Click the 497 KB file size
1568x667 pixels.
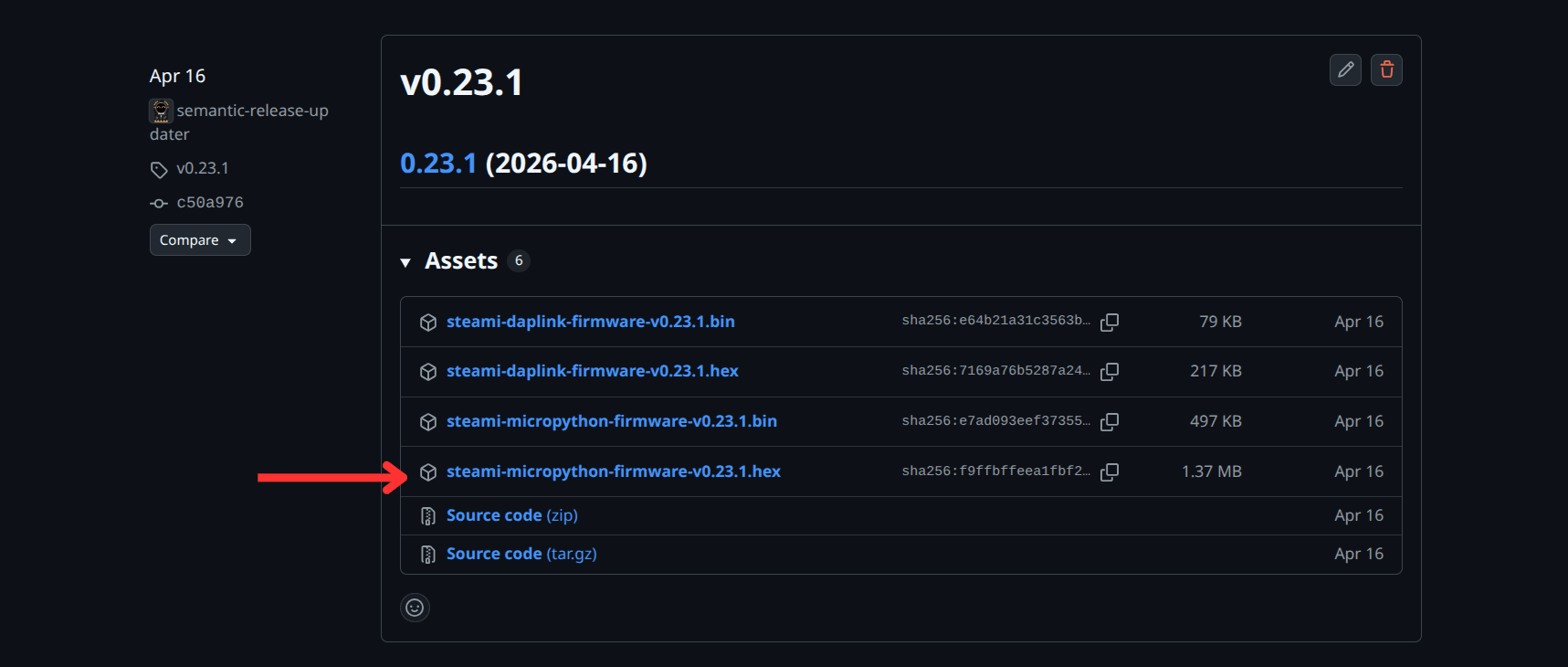coord(1215,421)
